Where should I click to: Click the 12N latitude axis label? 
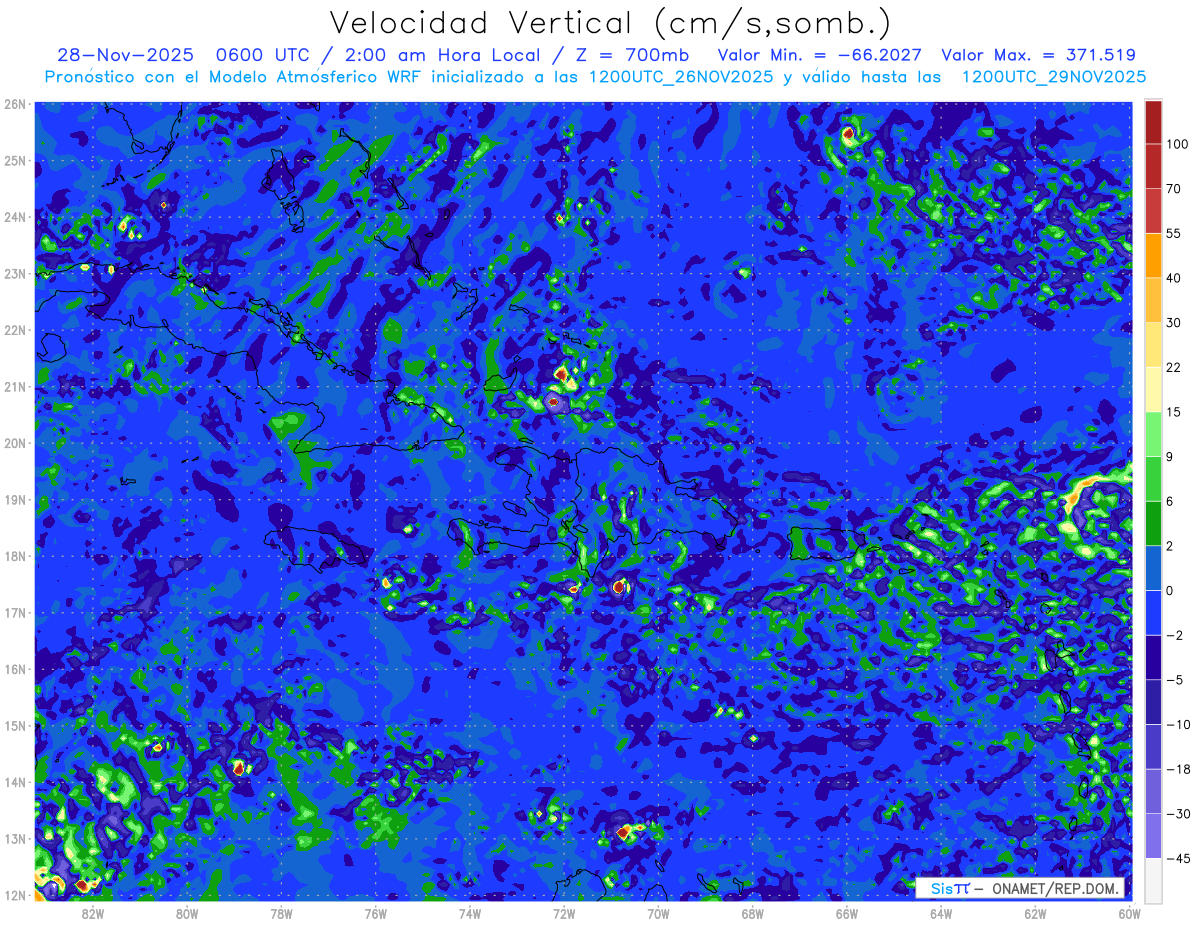click(15, 895)
